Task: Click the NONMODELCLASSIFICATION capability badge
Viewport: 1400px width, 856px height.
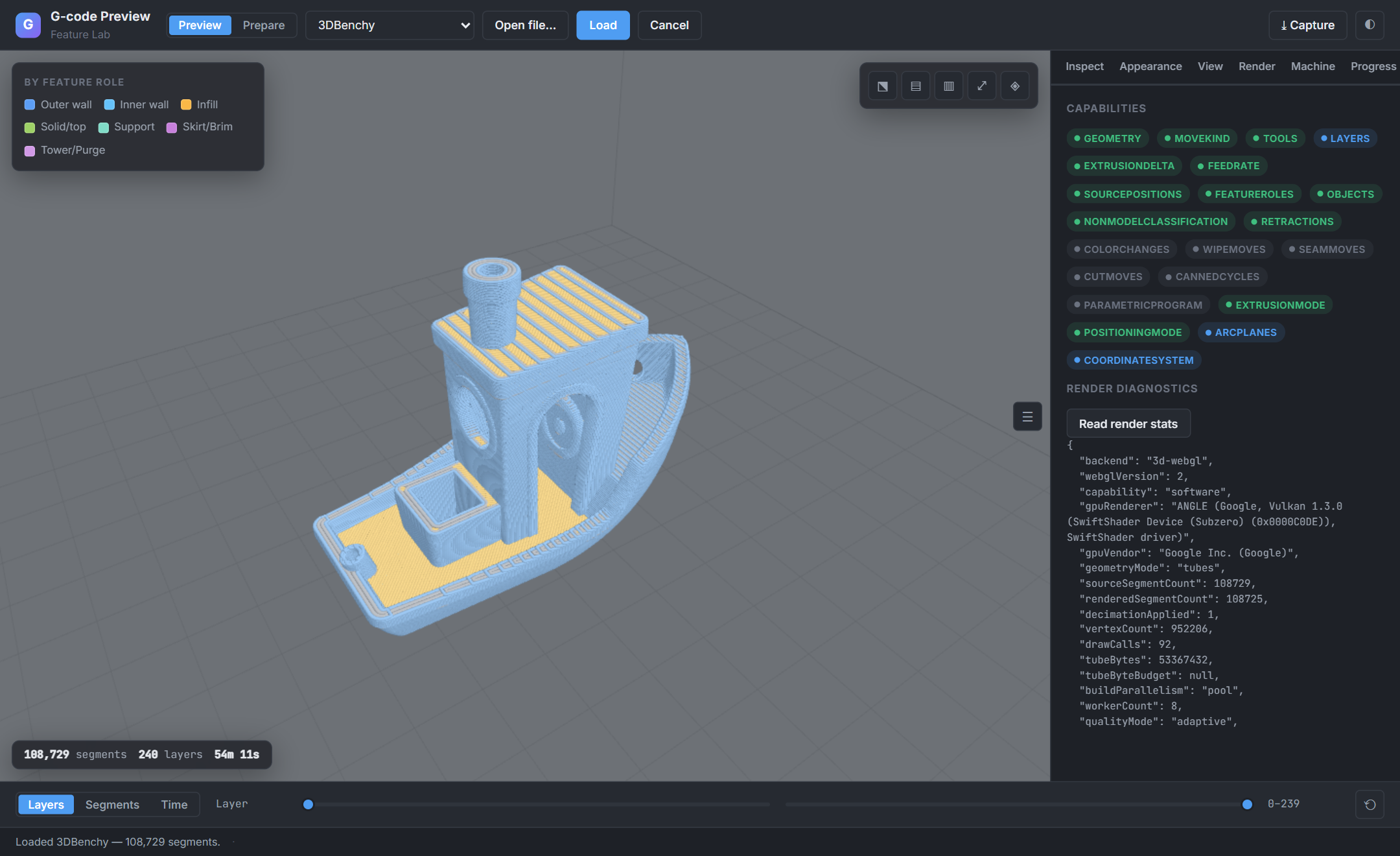Action: point(1150,221)
